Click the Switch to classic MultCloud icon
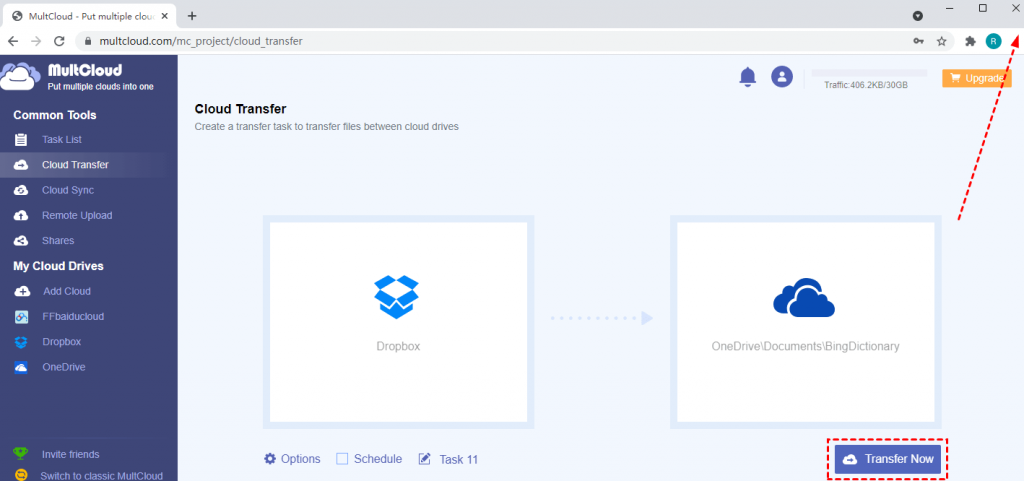The height and width of the screenshot is (481, 1024). [x=21, y=475]
